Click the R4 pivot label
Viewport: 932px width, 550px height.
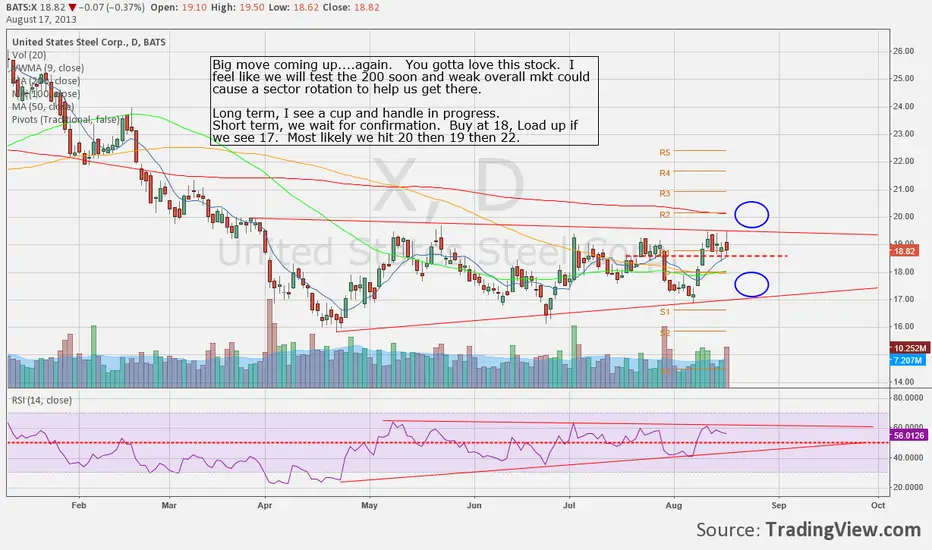(665, 173)
